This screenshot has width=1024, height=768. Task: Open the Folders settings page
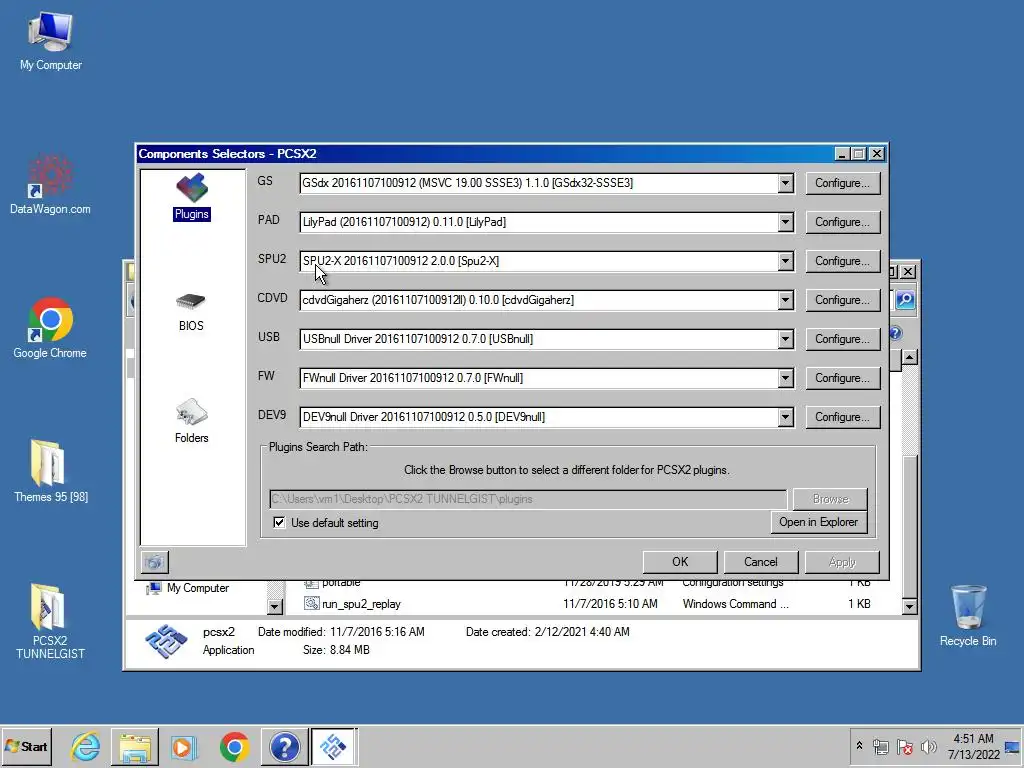(191, 421)
